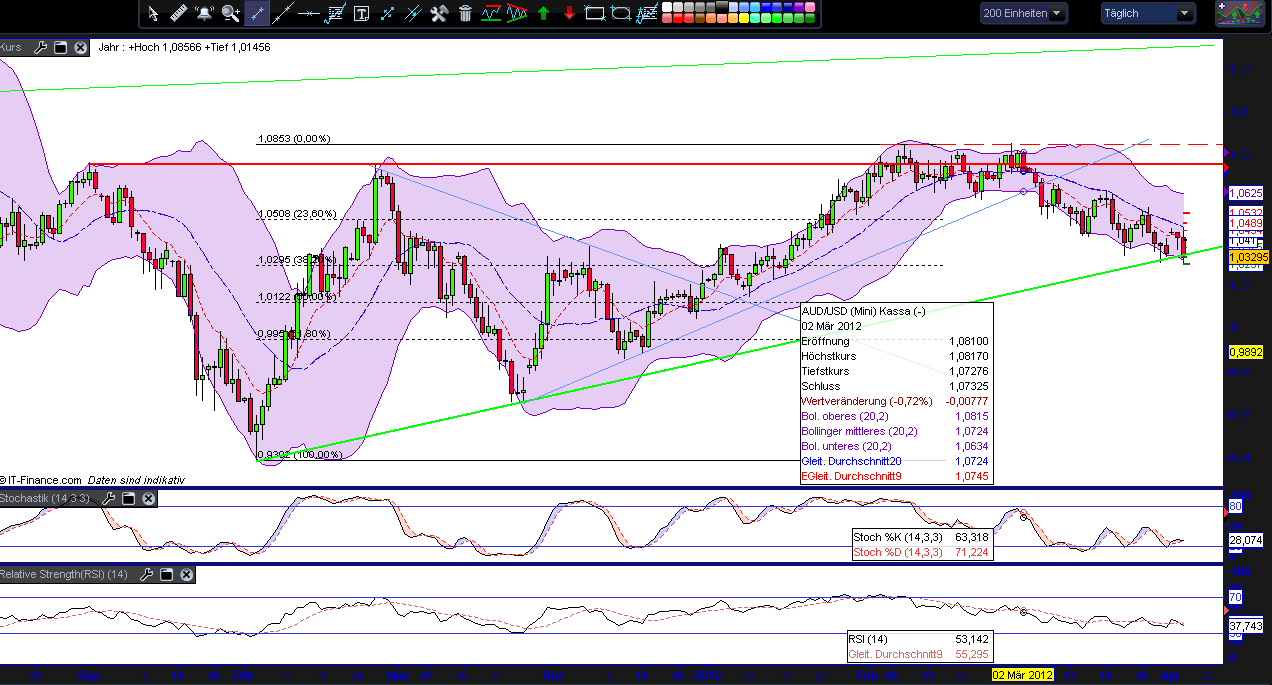Select the extended trend line tool
The image size is (1272, 685).
coord(283,13)
